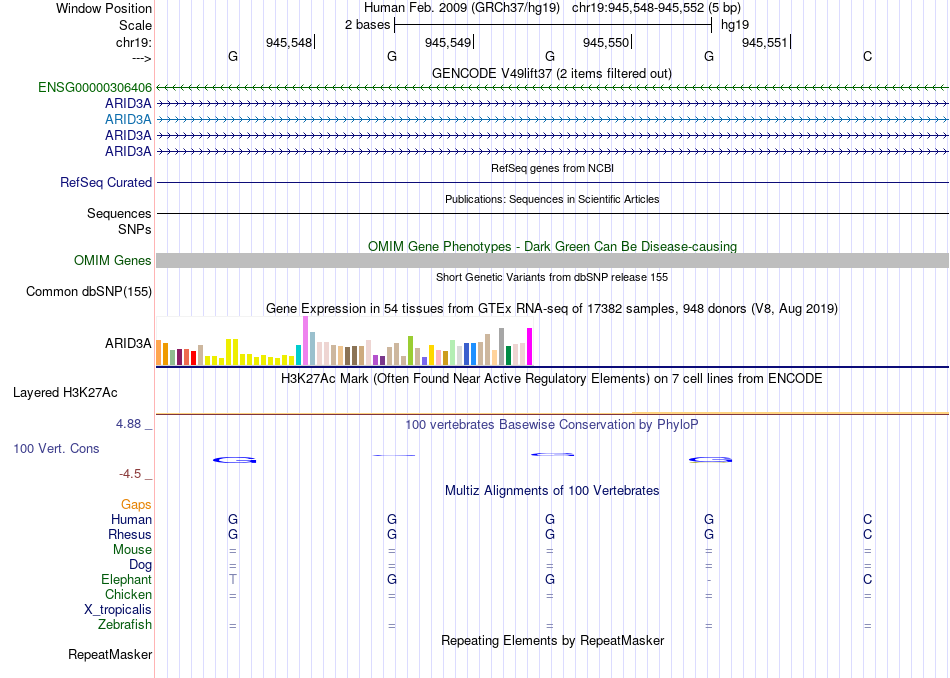Click the -4.5 lower conservation score value
Image resolution: width=950 pixels, height=678 pixels.
tap(130, 474)
